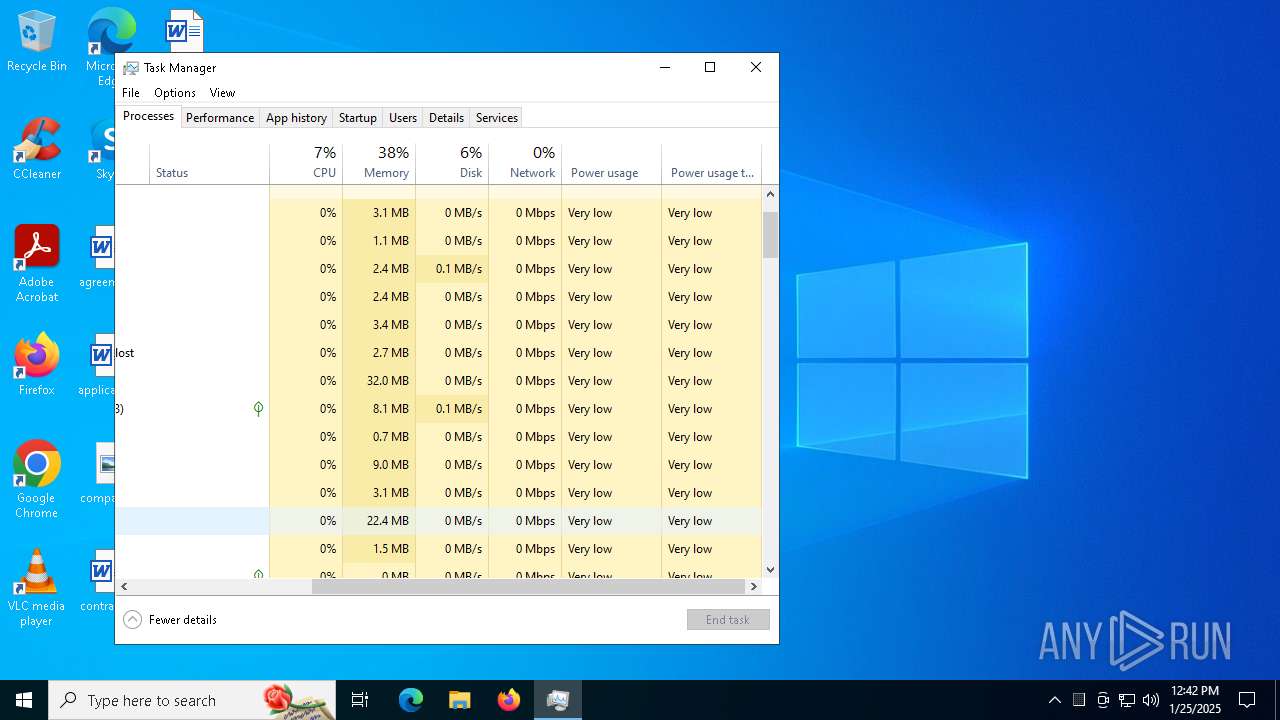Sort processes by the Memory column header
Viewport: 1280px width, 720px height.
[x=379, y=163]
